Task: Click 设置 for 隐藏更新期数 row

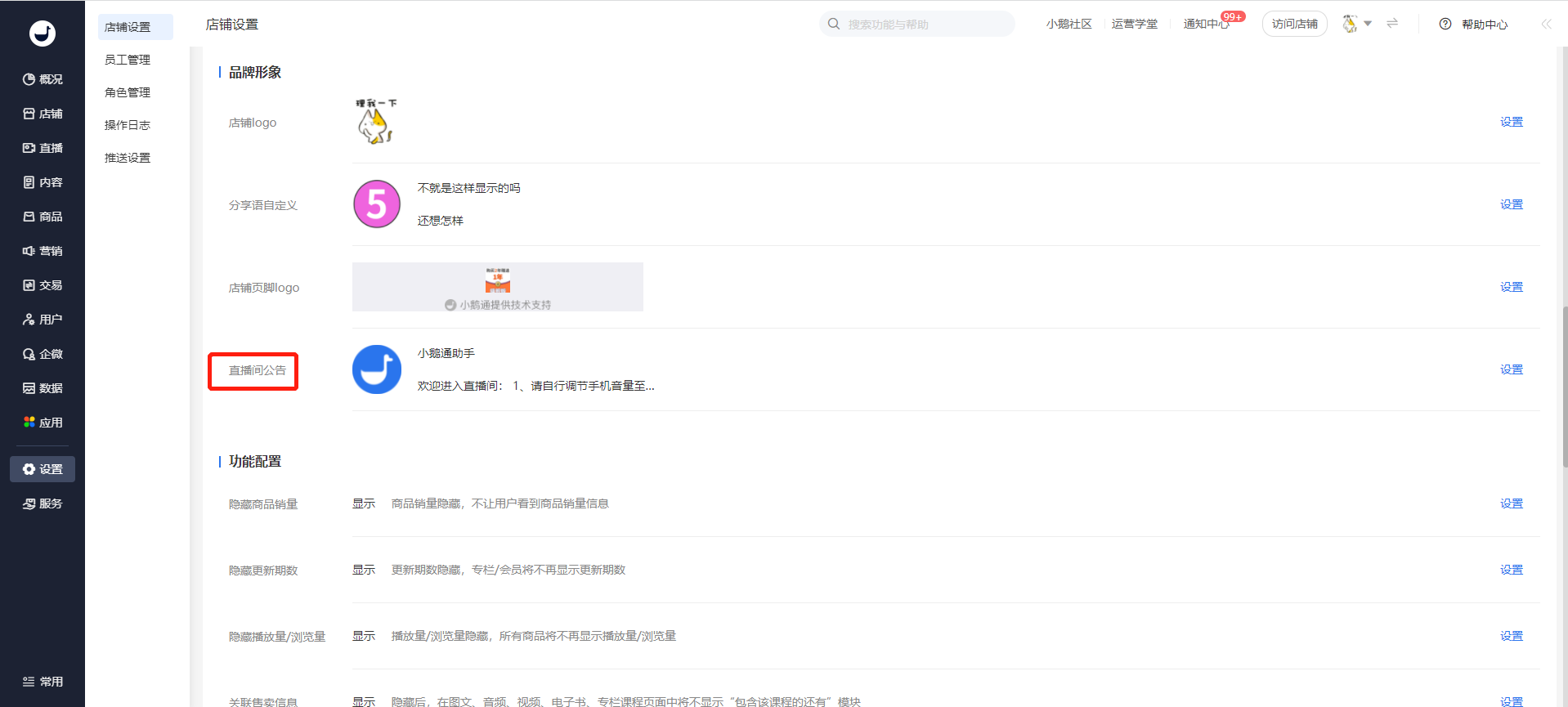Action: coord(1512,570)
